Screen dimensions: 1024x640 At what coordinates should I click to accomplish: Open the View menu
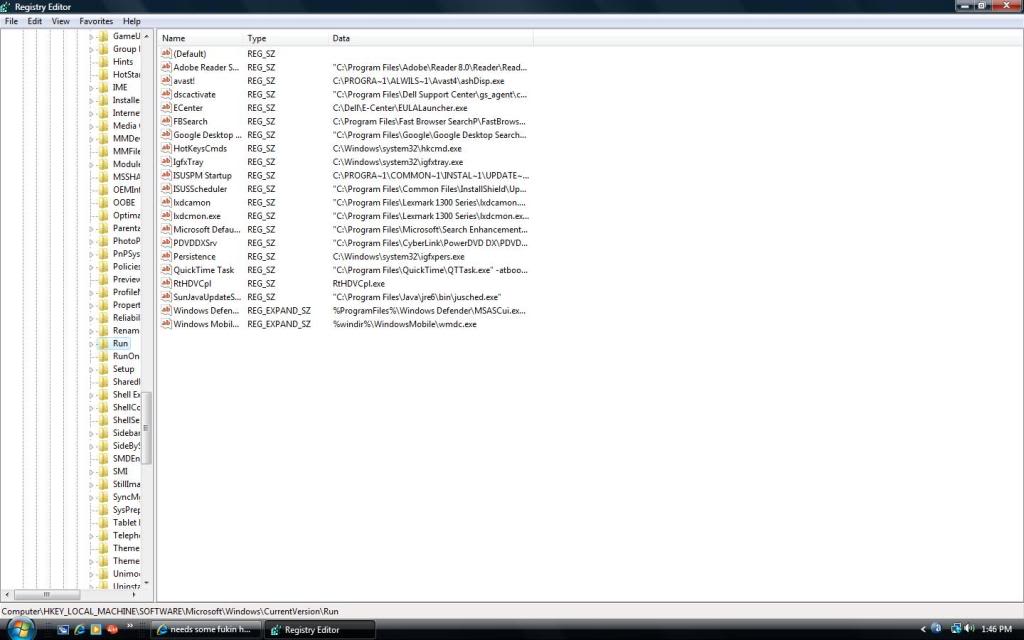(61, 21)
